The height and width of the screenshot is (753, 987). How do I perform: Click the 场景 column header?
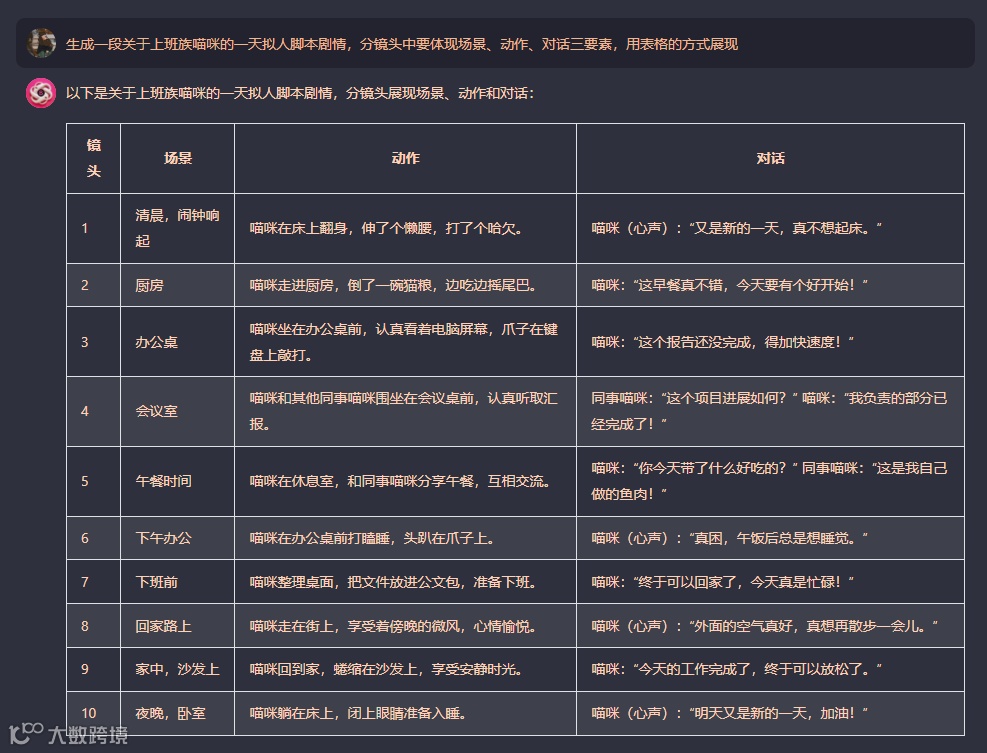pos(178,158)
